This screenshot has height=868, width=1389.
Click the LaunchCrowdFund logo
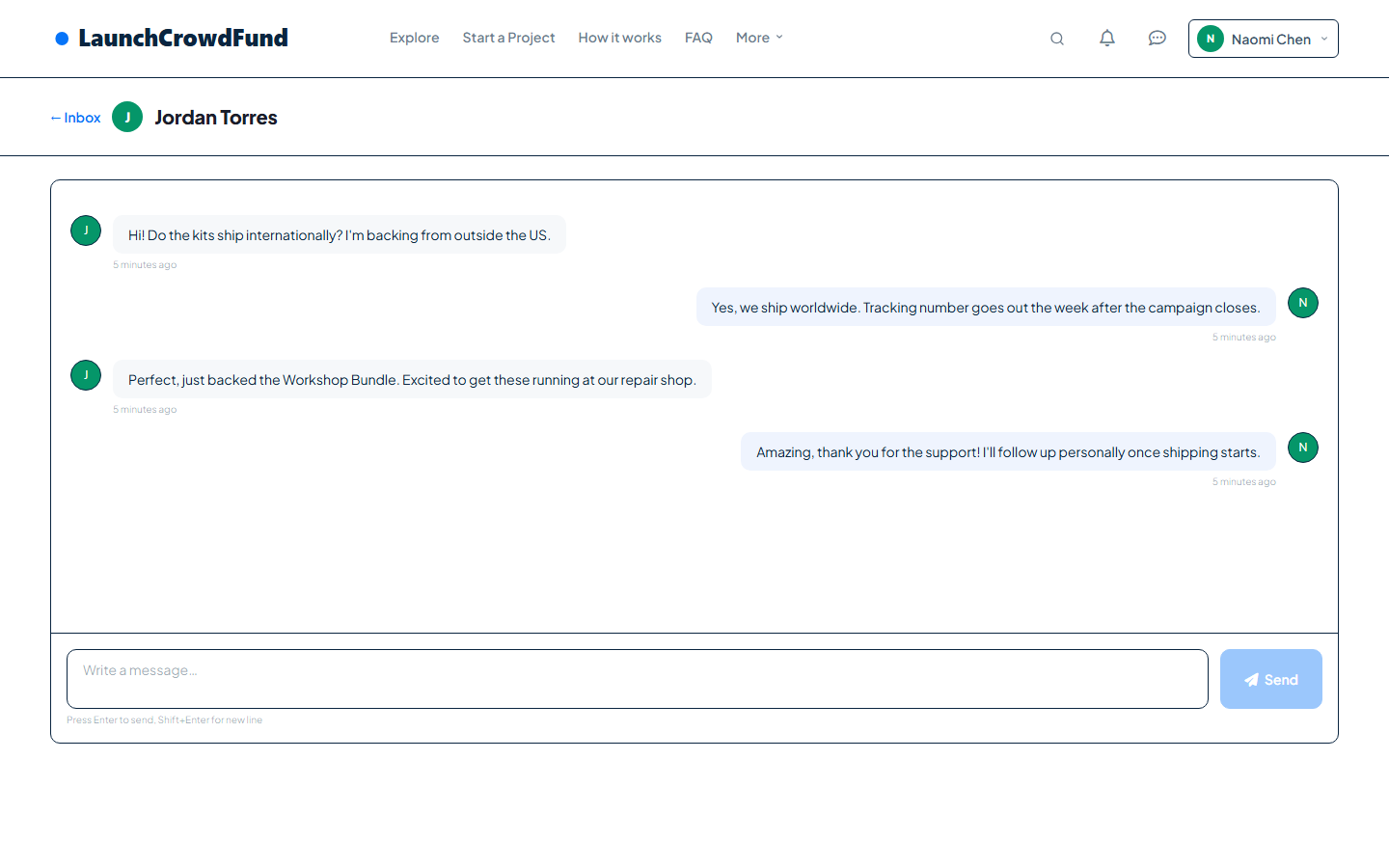[172, 38]
